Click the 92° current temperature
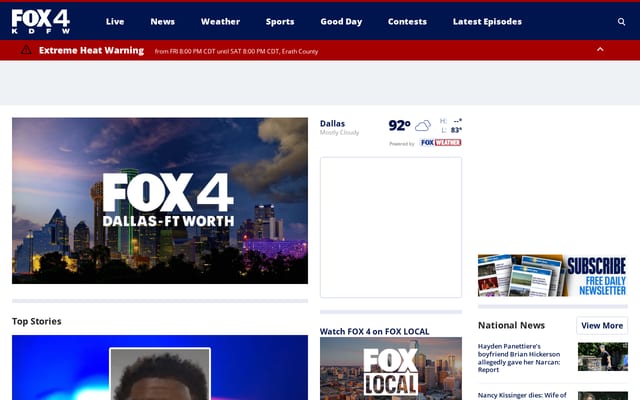The height and width of the screenshot is (400, 640). coord(399,125)
